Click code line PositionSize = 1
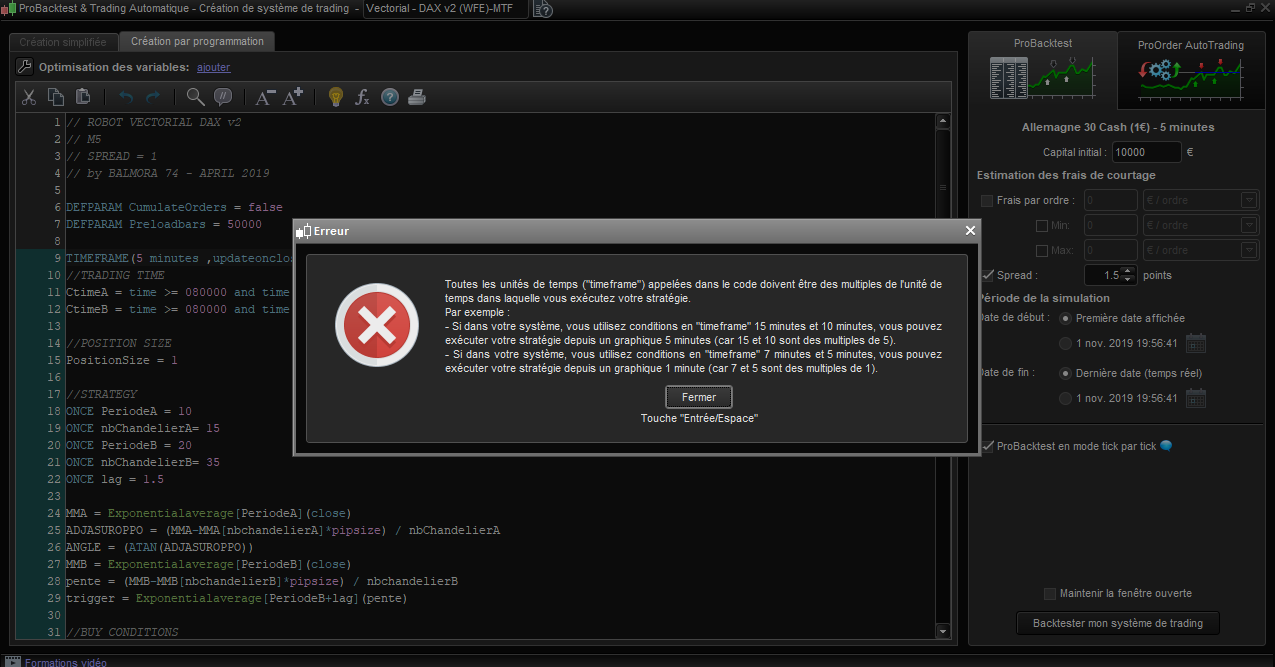 pyautogui.click(x=121, y=360)
